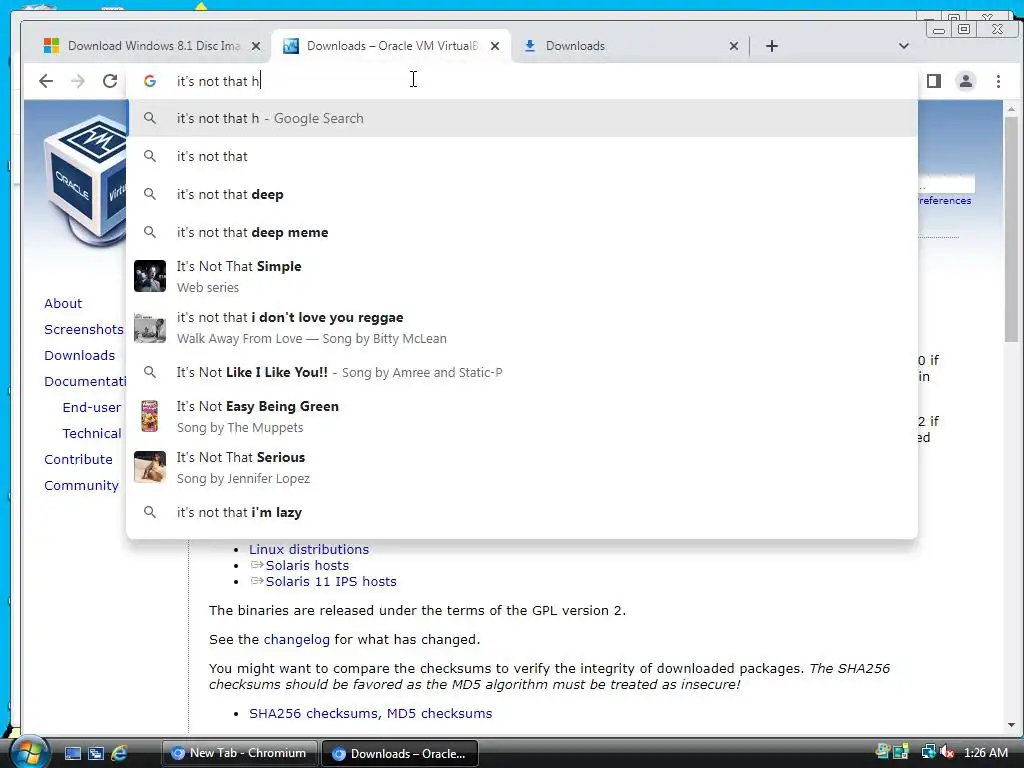Open the SHA256 checksums link
Viewport: 1024px width, 768px height.
point(315,714)
